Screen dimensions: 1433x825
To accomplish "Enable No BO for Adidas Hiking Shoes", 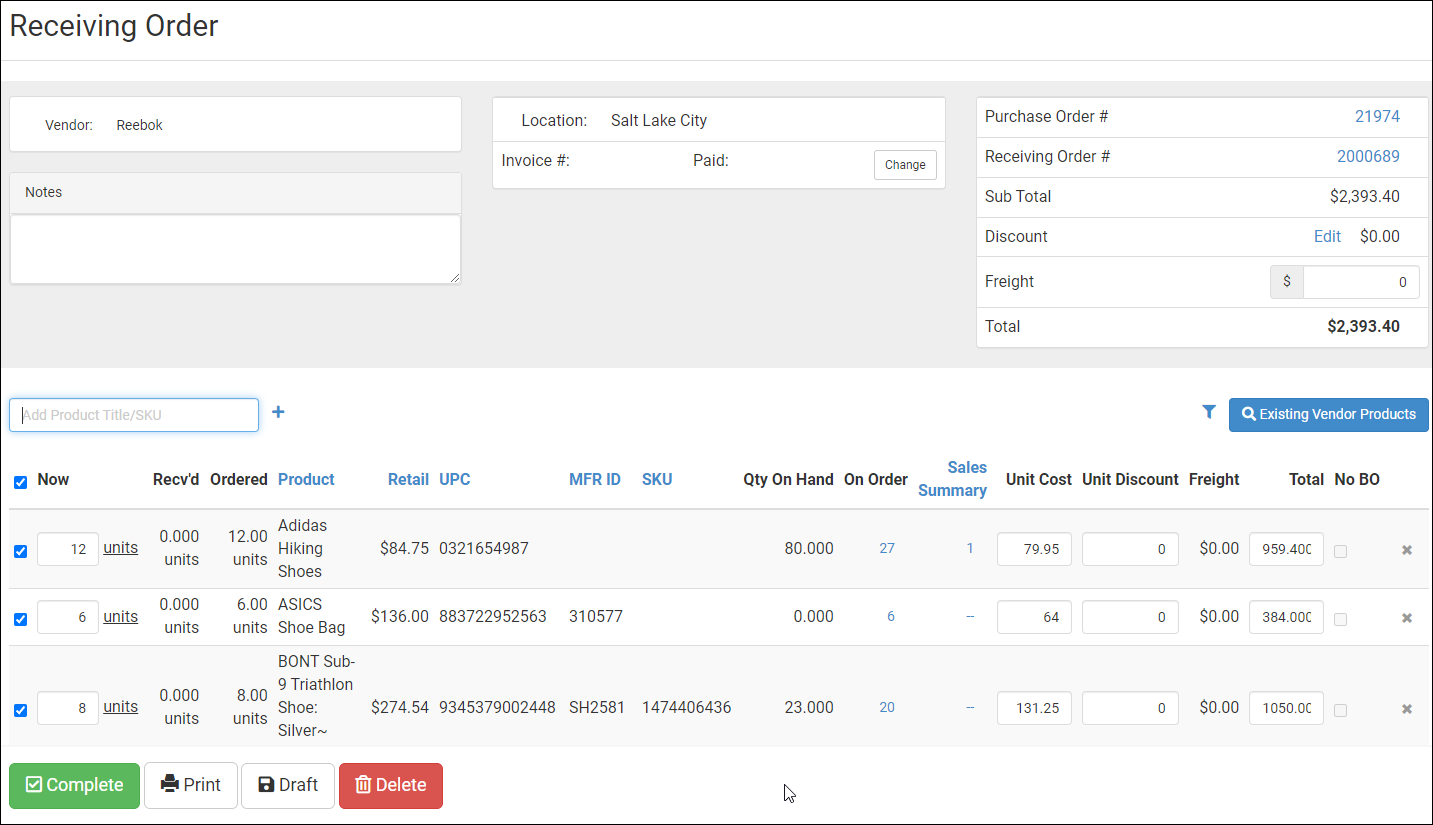I will coord(1340,551).
